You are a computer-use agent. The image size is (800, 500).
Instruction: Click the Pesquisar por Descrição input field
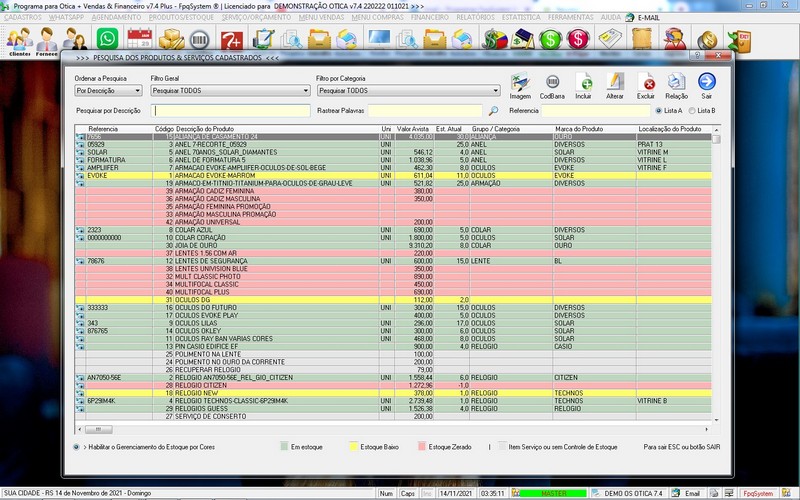[x=230, y=111]
